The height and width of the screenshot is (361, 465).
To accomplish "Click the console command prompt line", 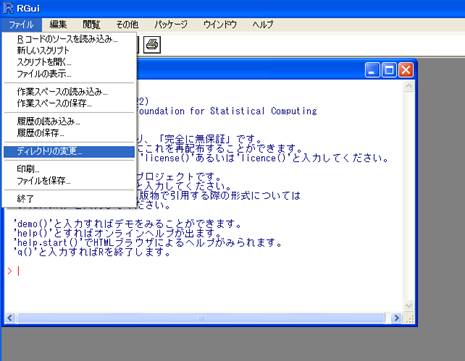I will coord(207,271).
